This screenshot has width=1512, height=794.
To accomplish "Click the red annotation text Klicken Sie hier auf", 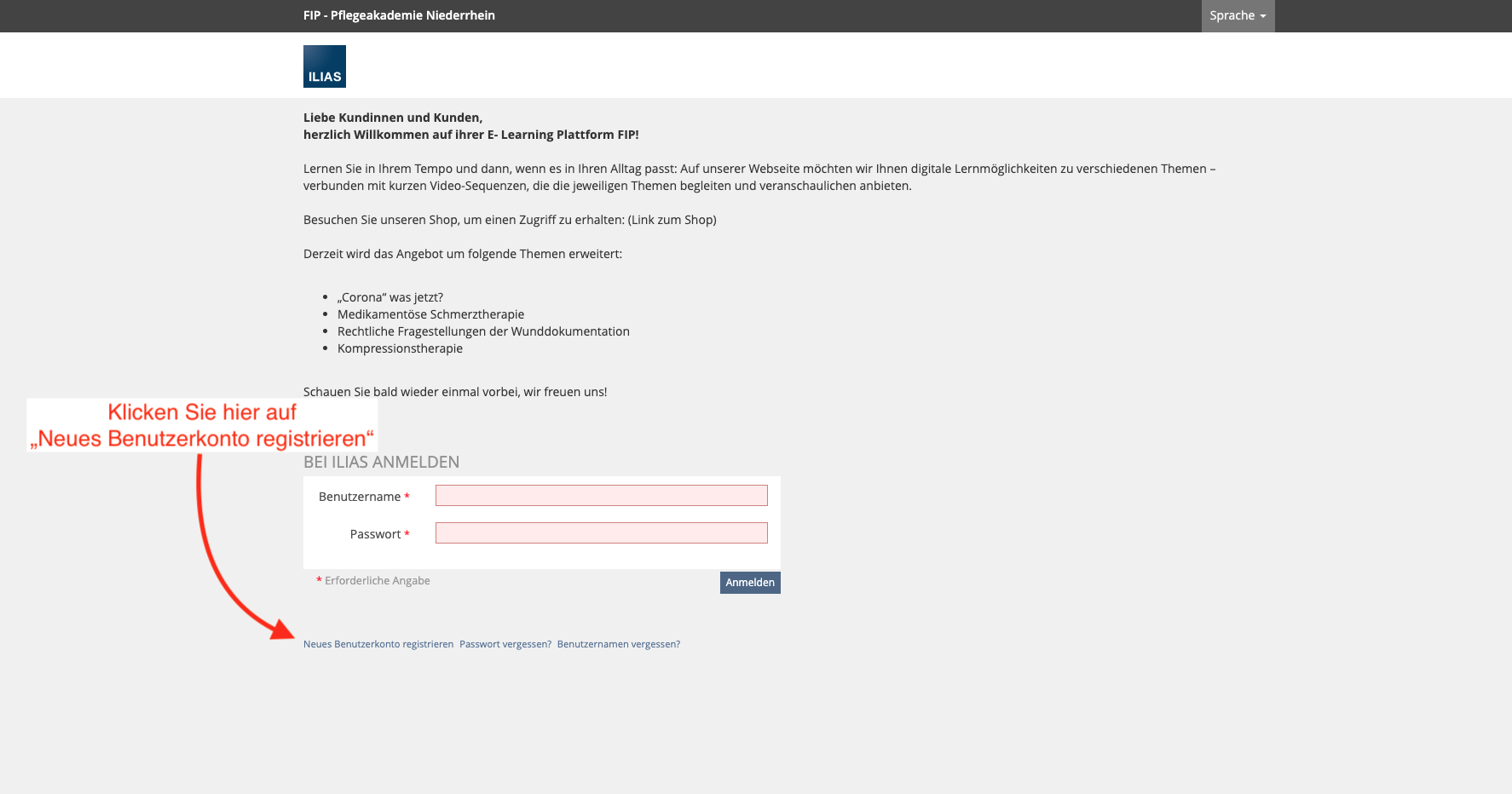I will pos(202,412).
